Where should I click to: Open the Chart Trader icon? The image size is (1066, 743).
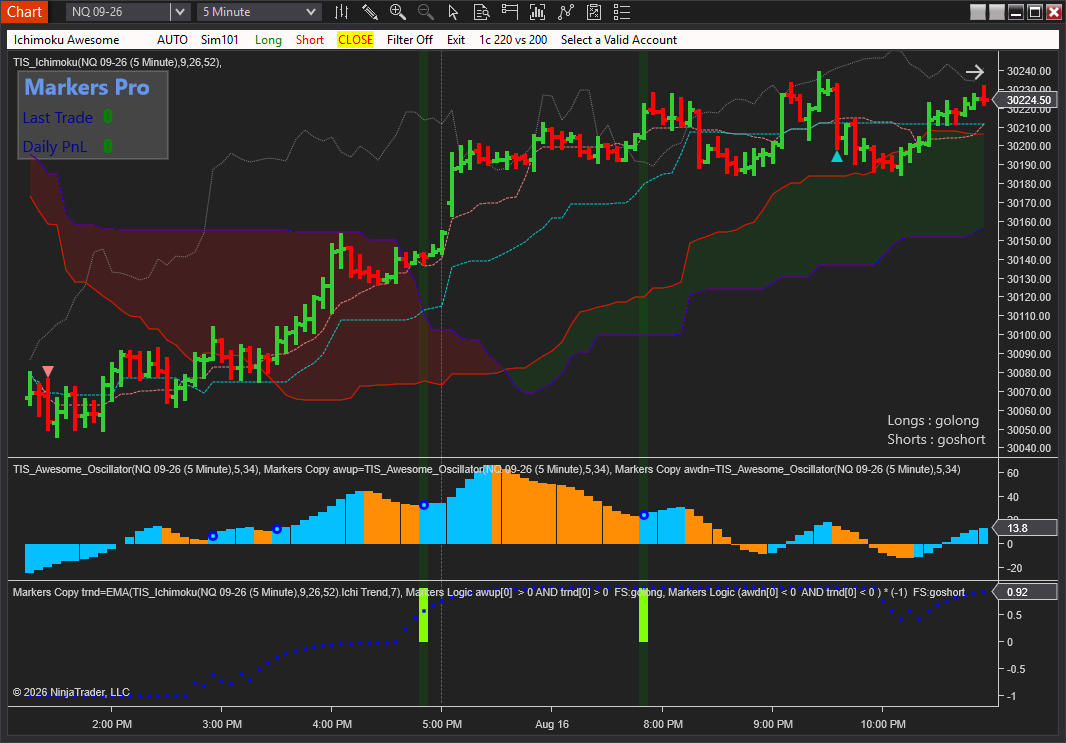tap(509, 12)
